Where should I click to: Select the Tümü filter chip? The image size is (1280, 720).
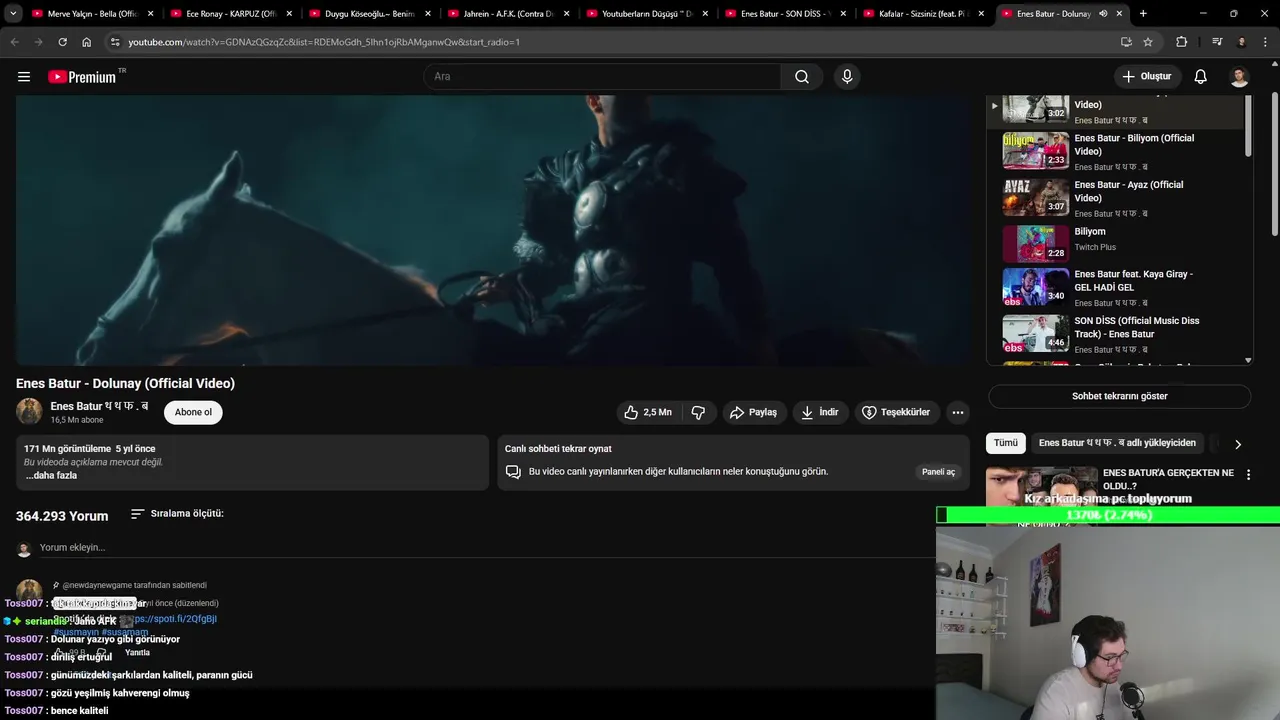pyautogui.click(x=1006, y=443)
